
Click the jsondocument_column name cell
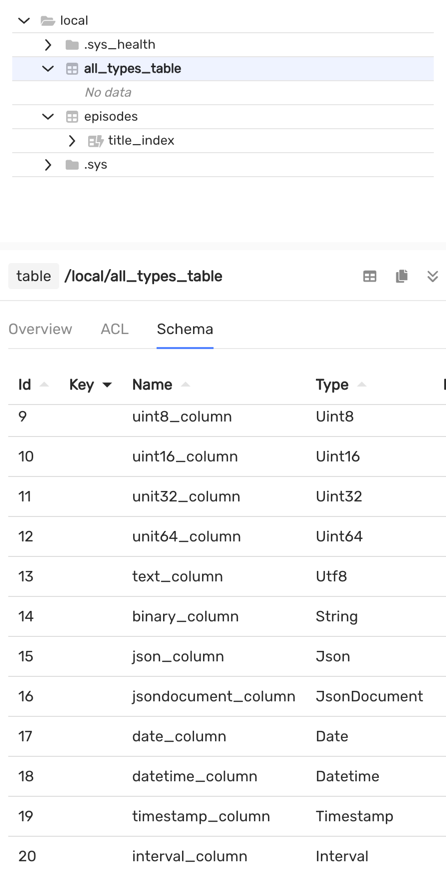pos(213,696)
